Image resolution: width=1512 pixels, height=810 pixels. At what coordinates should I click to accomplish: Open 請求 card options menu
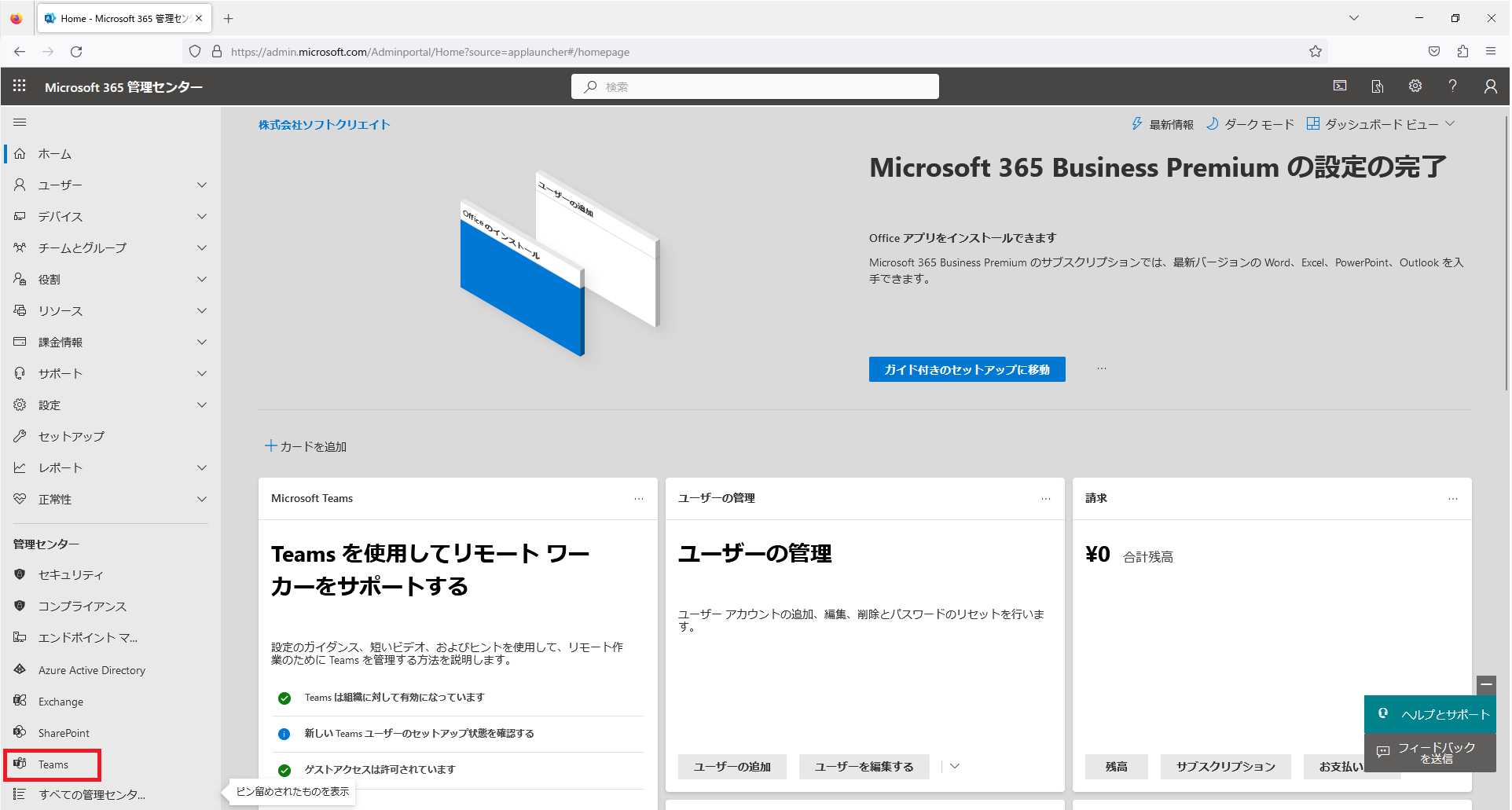click(1453, 499)
